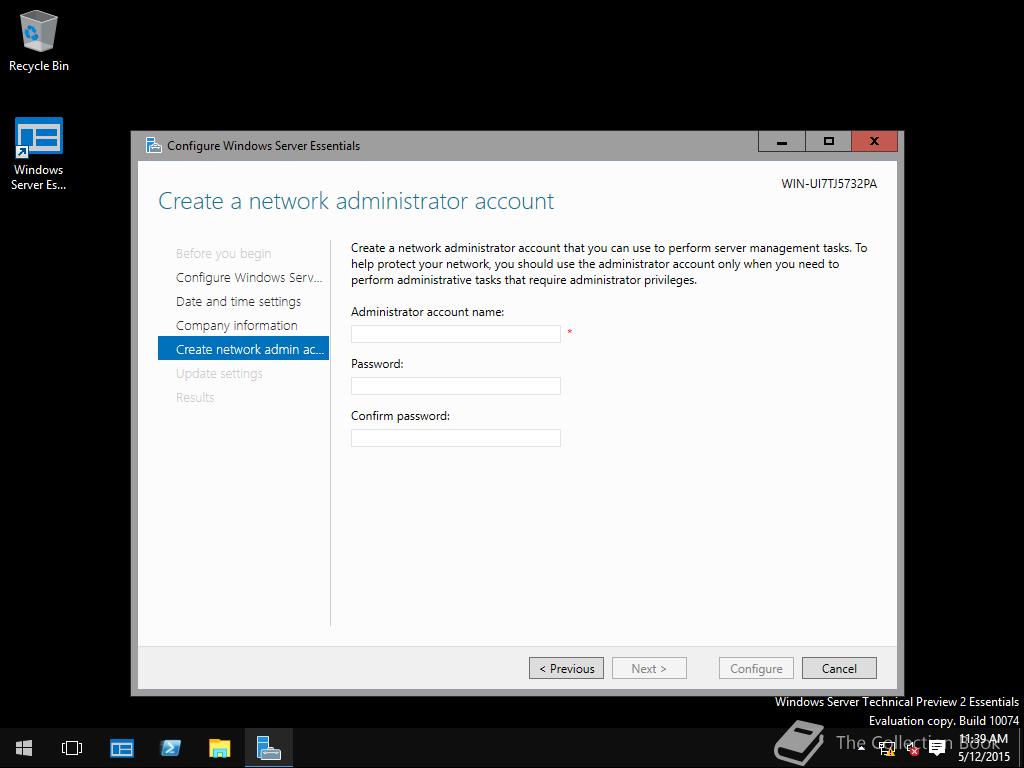Click the Next button
Screen dimensions: 1024x768
tap(649, 668)
